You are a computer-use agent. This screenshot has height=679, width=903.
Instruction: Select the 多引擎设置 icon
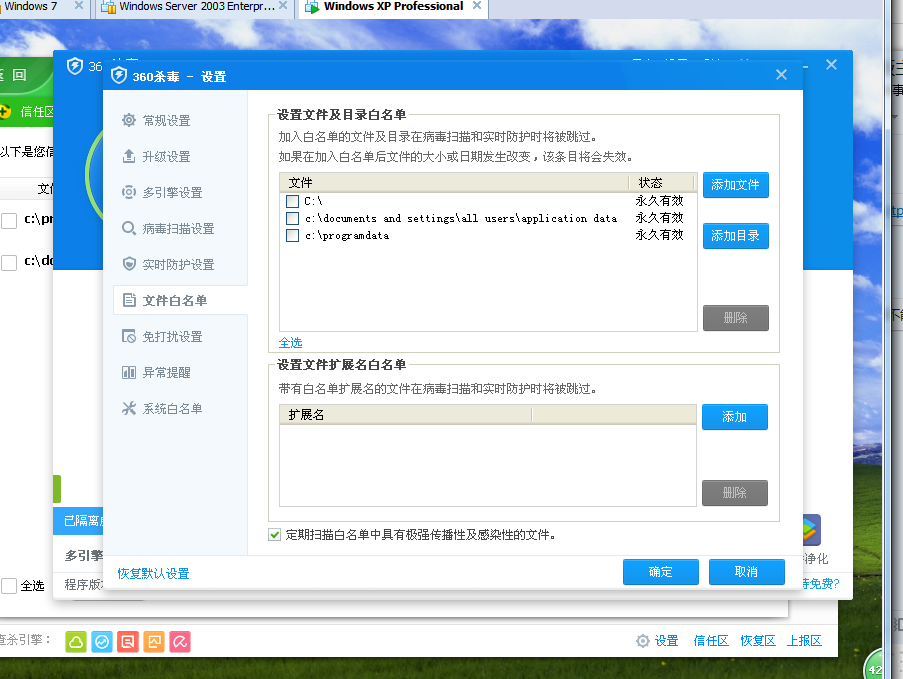129,192
